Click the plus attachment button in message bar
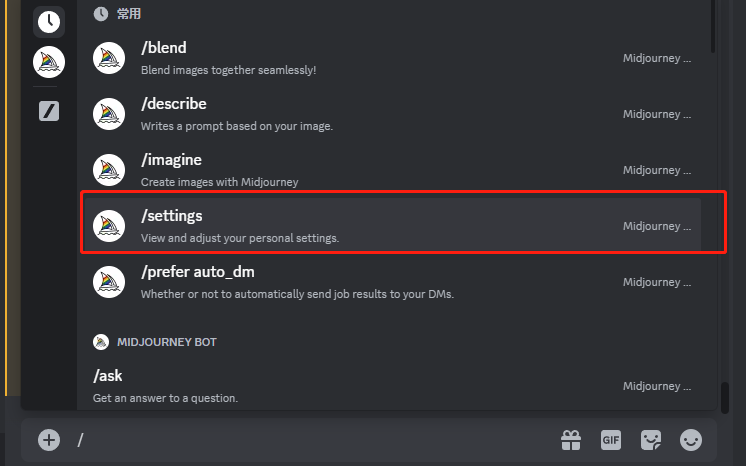The height and width of the screenshot is (466, 746). 49,440
